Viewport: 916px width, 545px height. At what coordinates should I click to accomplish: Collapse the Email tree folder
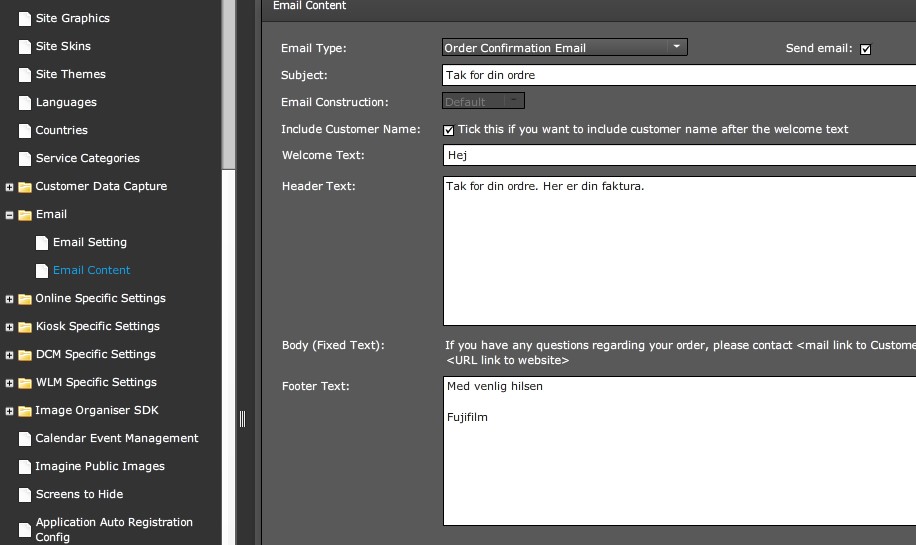(9, 215)
